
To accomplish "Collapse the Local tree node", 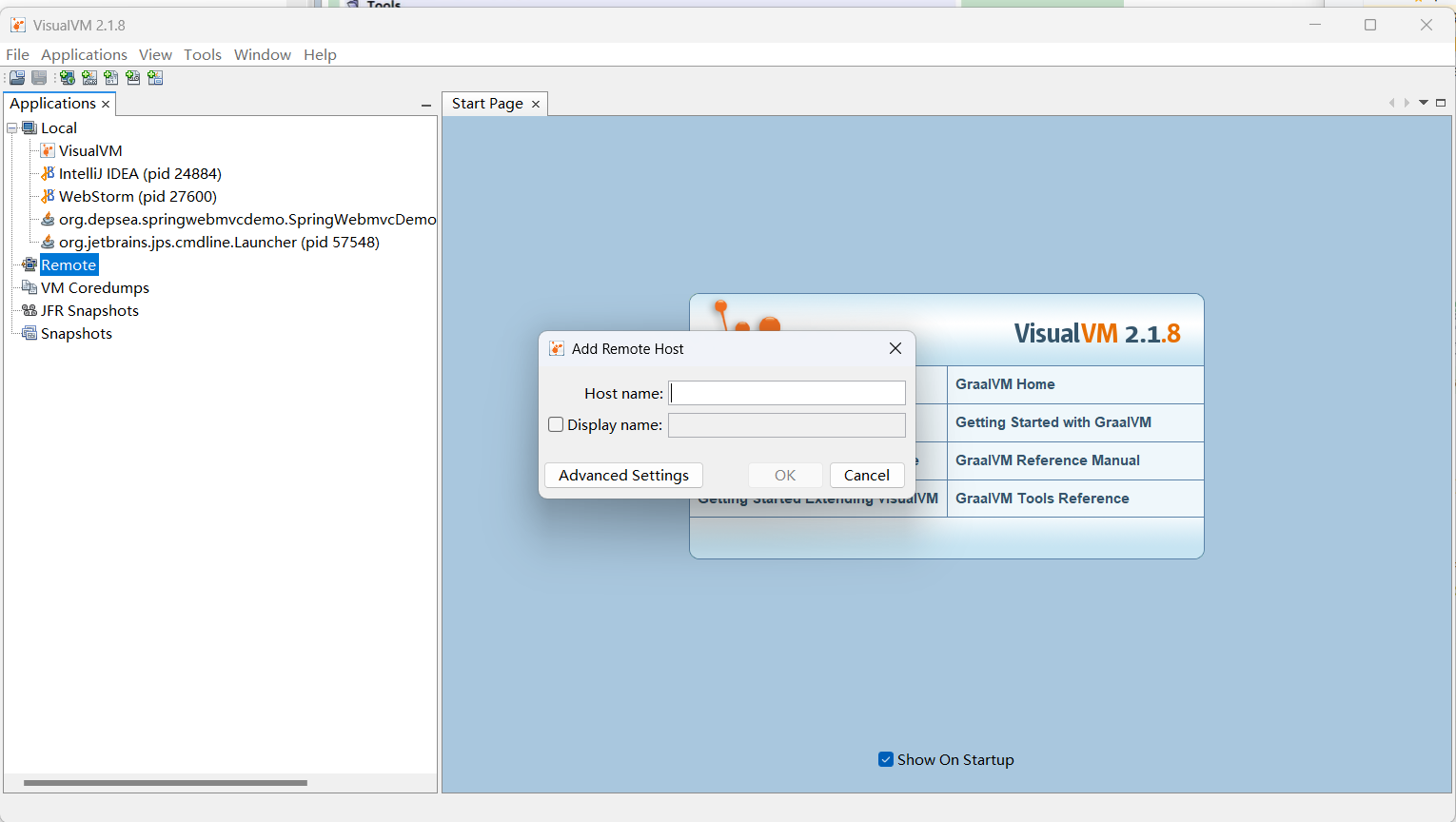I will tap(12, 127).
